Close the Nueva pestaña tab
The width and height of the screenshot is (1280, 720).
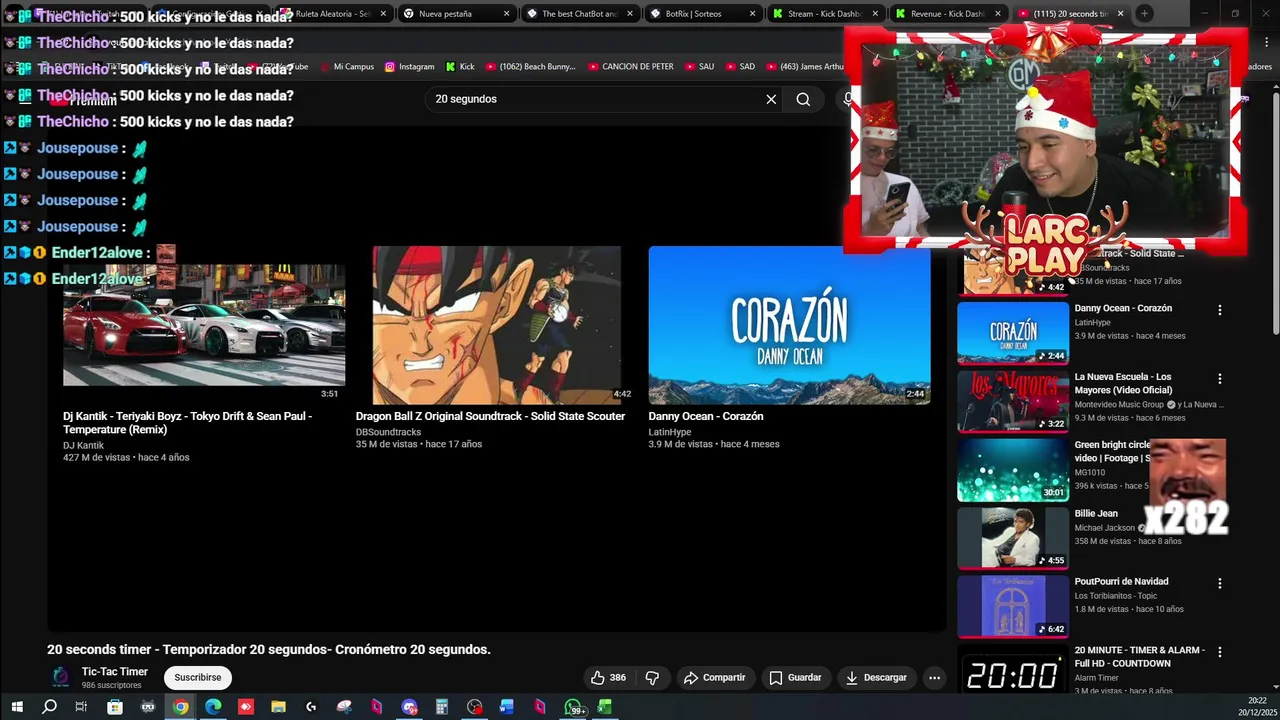tap(506, 14)
